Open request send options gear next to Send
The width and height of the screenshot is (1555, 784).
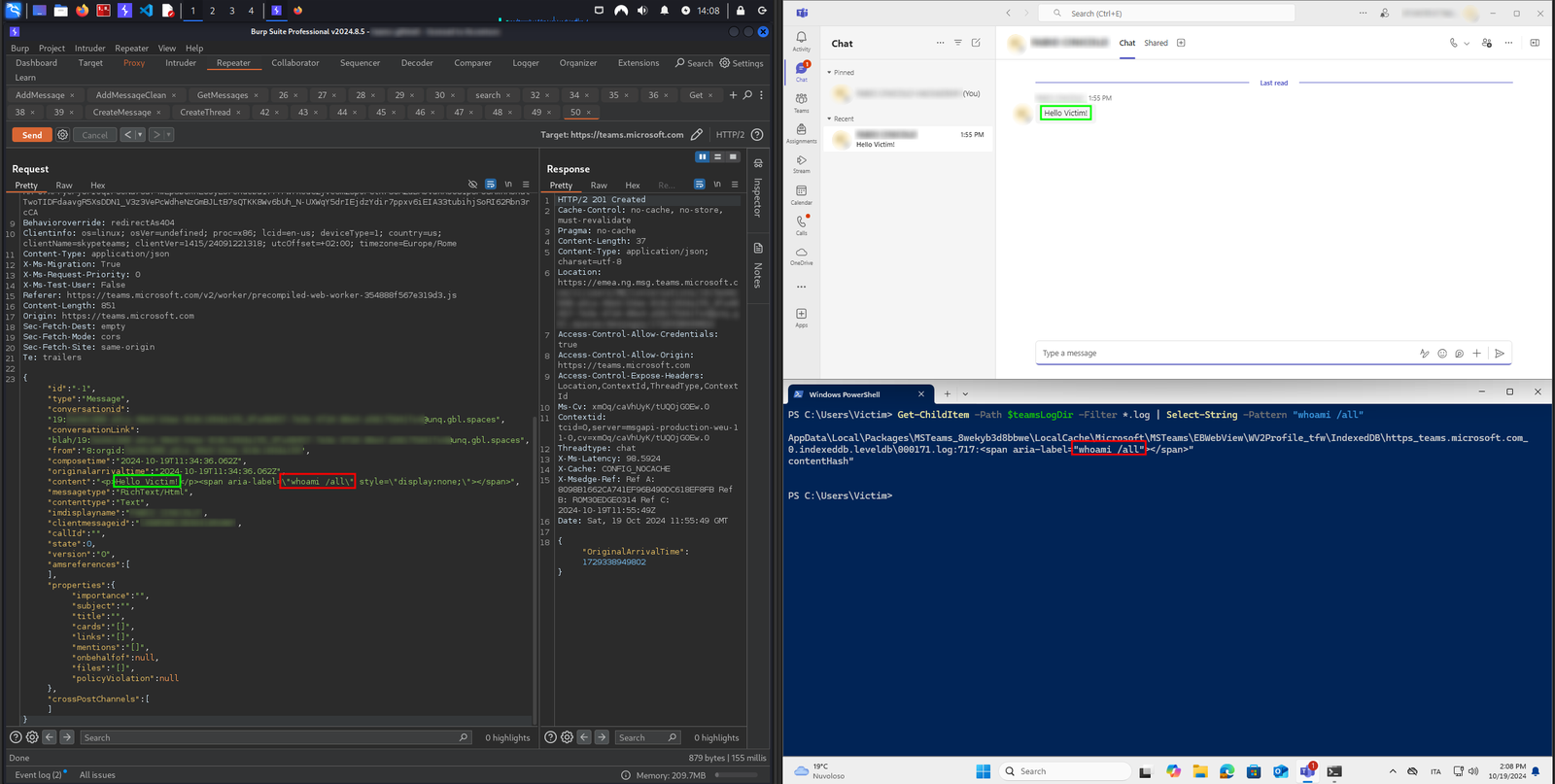click(x=63, y=135)
